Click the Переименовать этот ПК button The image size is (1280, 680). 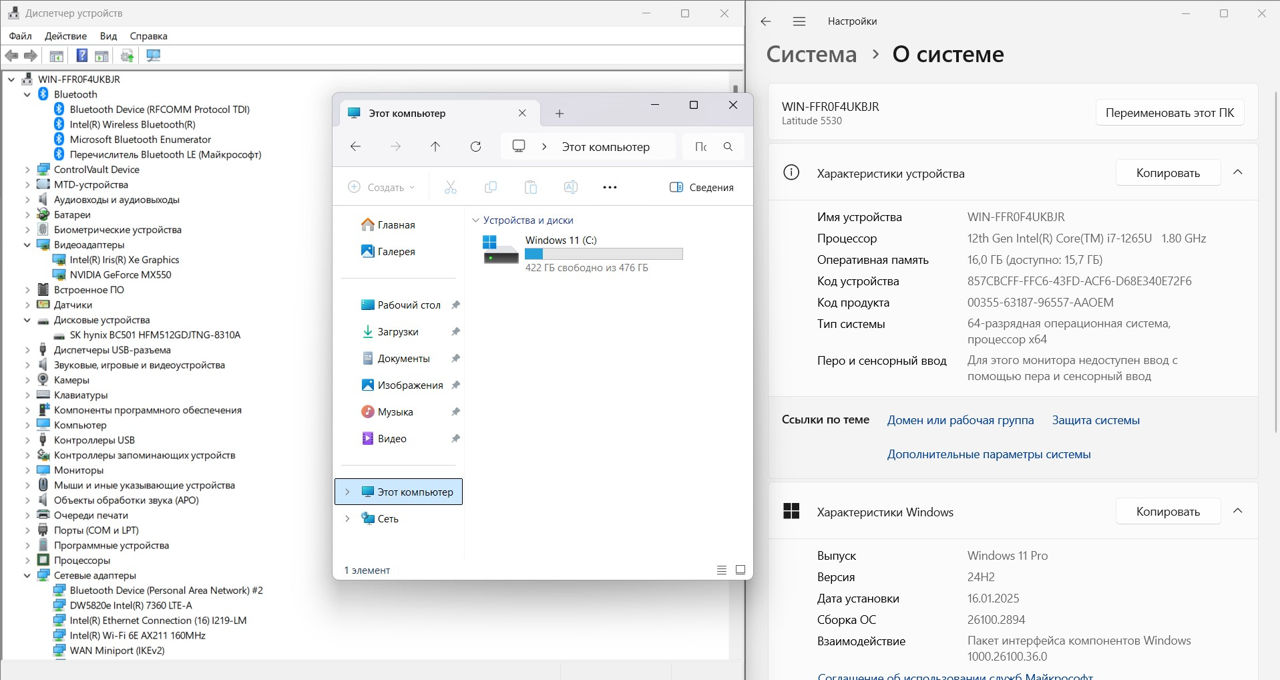pyautogui.click(x=1169, y=113)
